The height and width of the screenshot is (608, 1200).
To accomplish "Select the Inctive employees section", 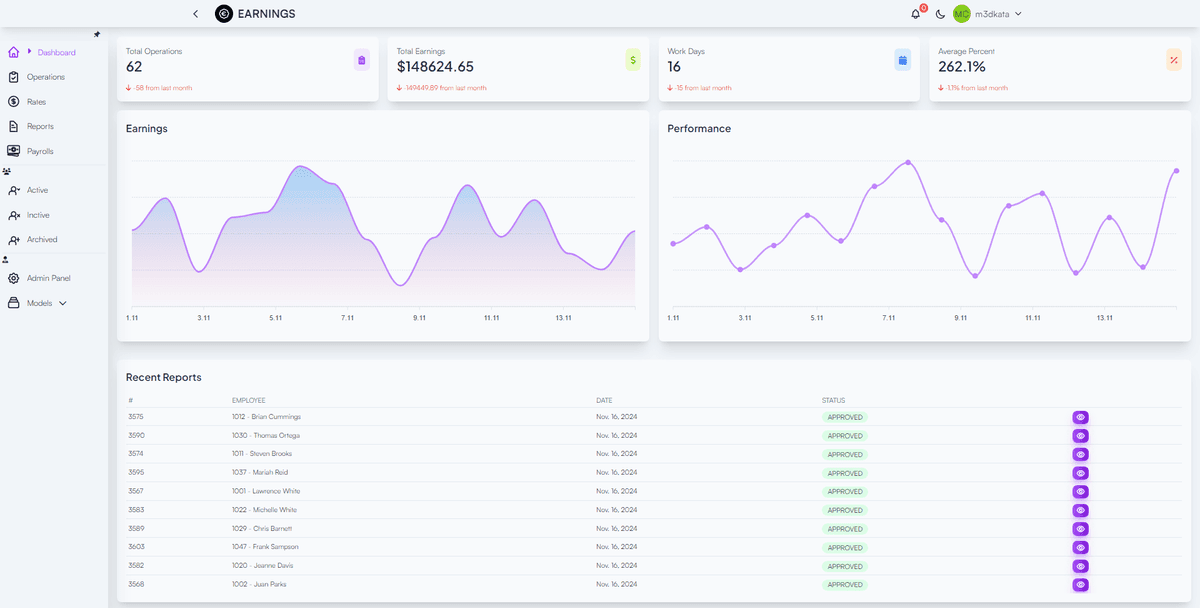I will coord(38,214).
